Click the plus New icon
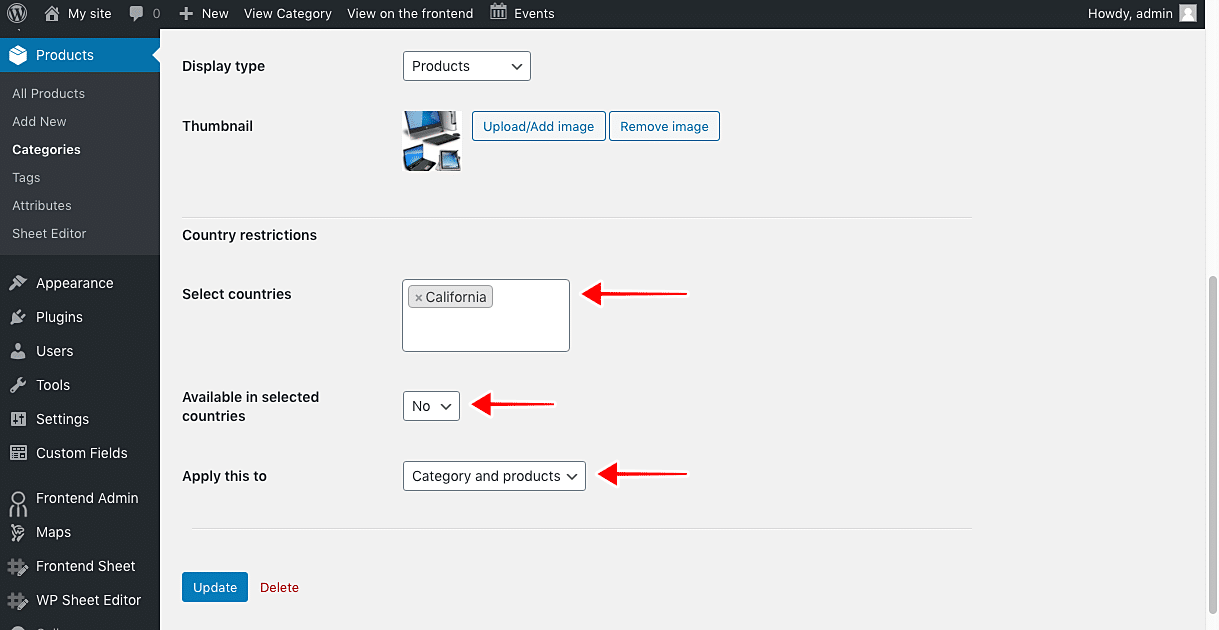 tap(186, 14)
